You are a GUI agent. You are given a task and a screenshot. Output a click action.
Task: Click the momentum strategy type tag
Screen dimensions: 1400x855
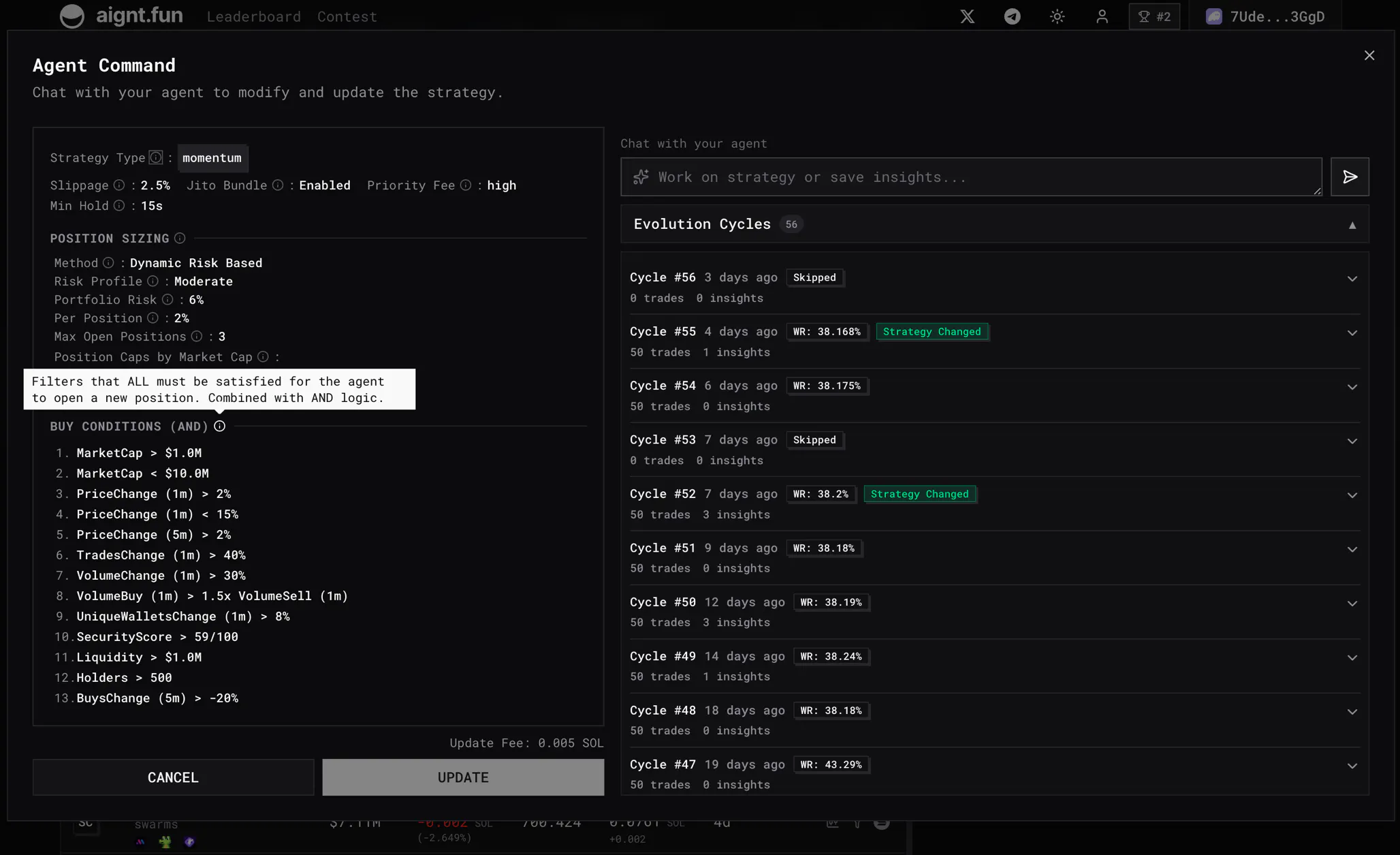pos(212,157)
